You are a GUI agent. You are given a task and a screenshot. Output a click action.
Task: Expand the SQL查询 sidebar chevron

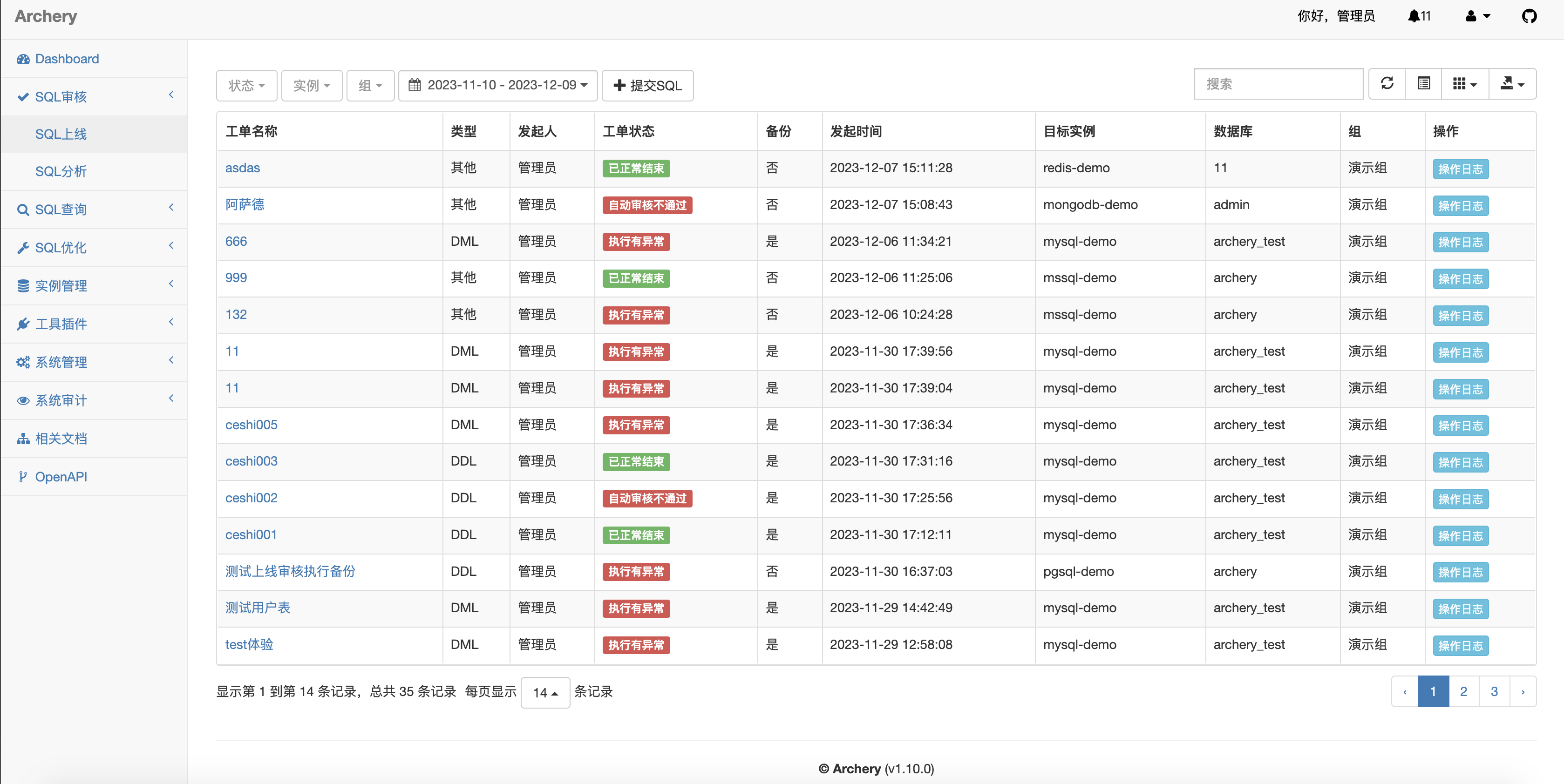click(171, 208)
